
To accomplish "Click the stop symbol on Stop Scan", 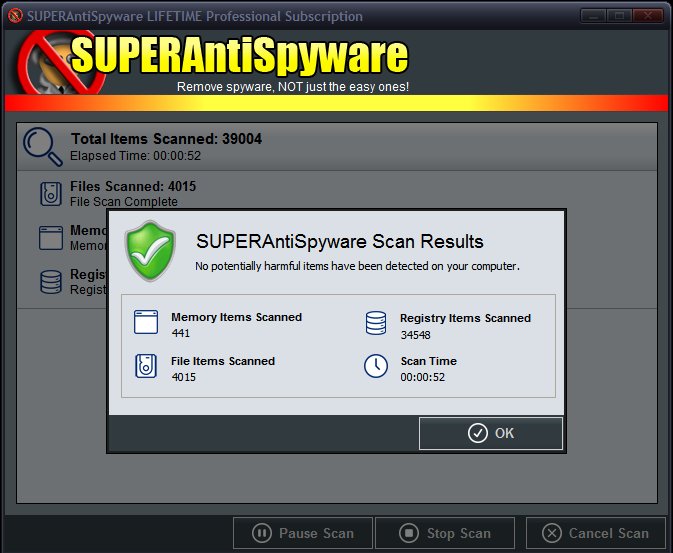I will [409, 533].
